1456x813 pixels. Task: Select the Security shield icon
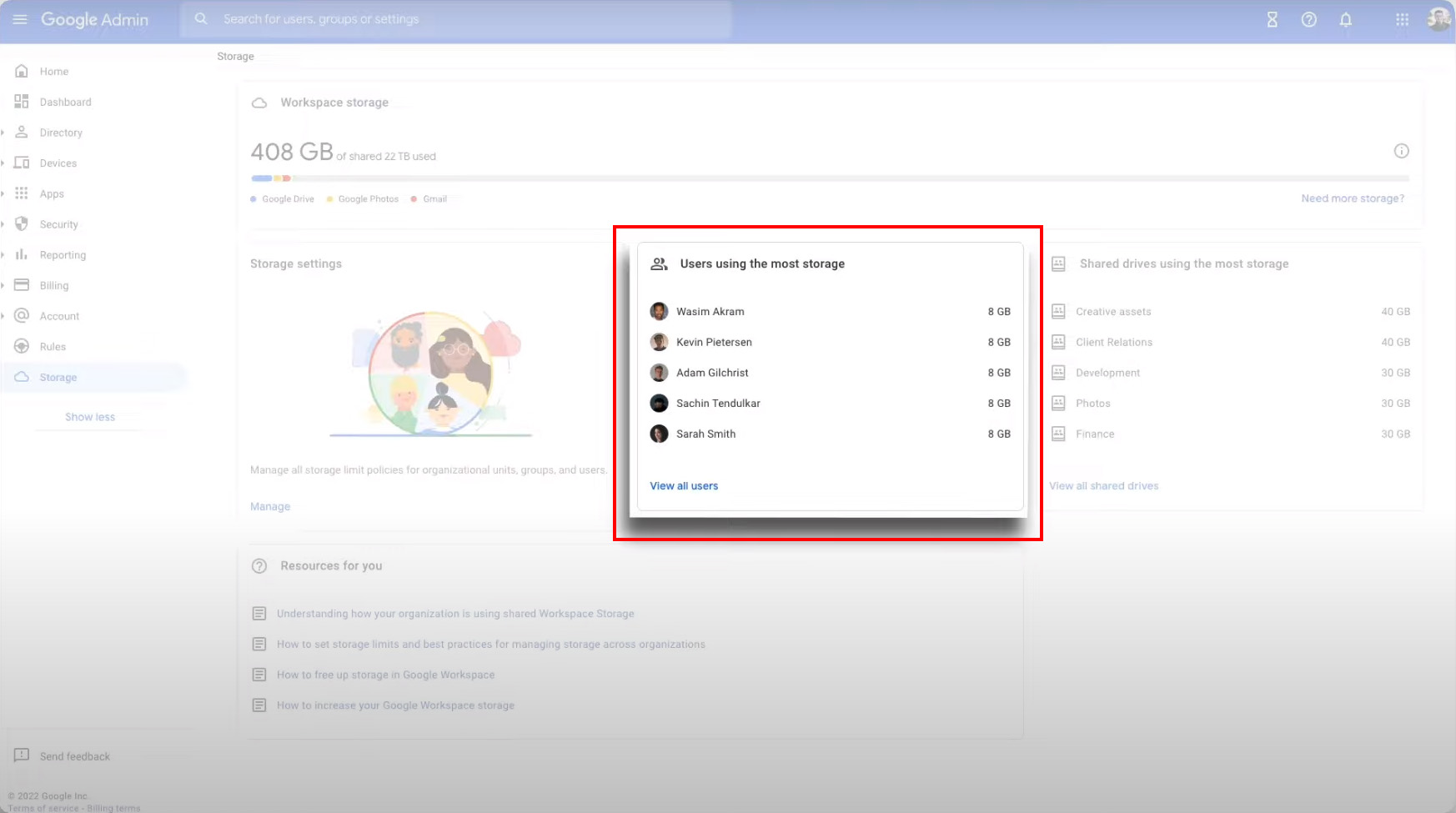coord(22,223)
